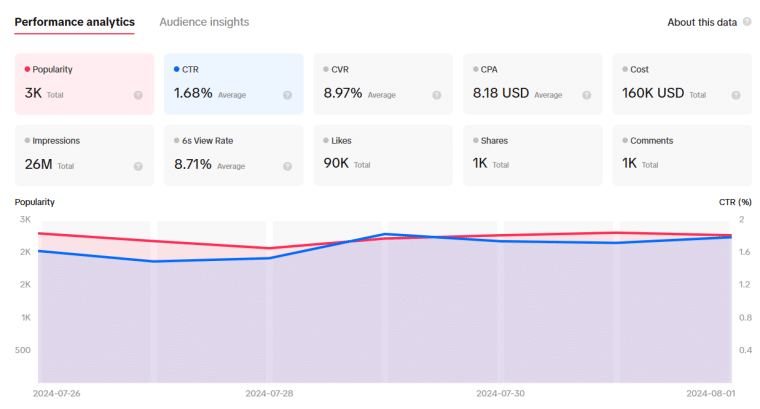Click the About this data link

702,22
